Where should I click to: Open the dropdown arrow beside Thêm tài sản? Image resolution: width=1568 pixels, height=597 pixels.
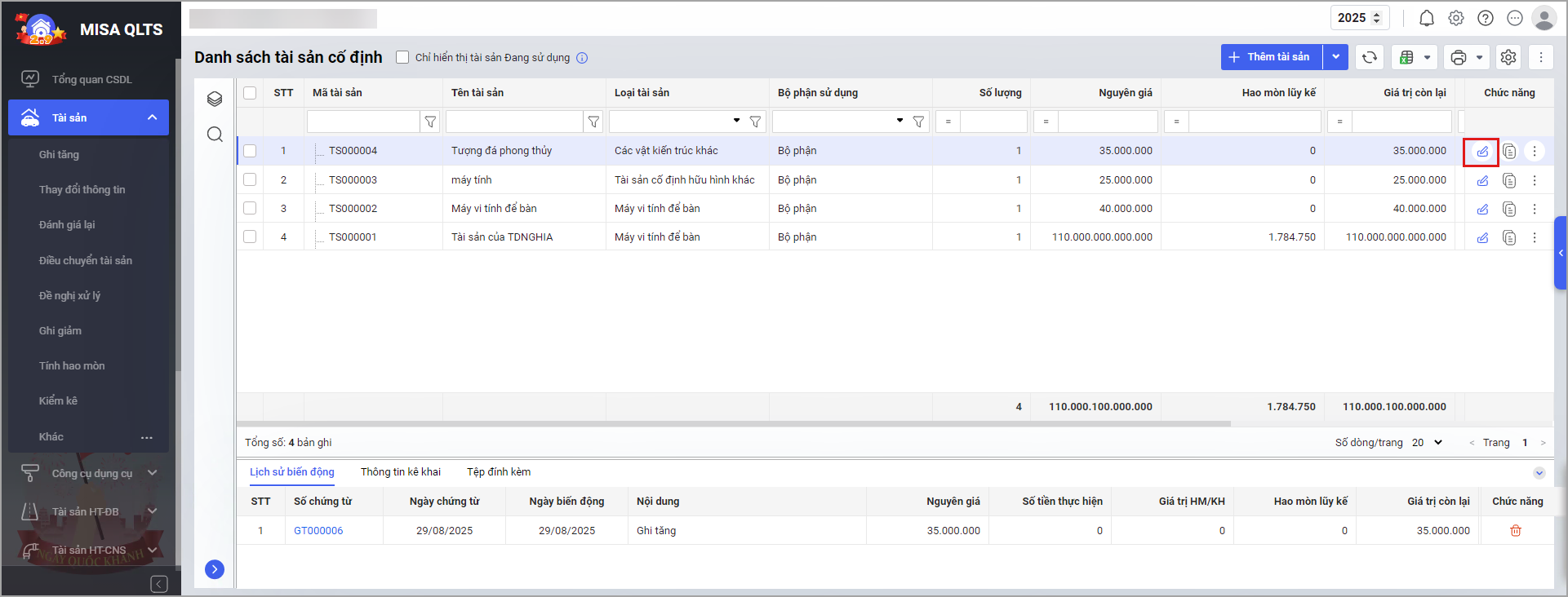(x=1335, y=57)
